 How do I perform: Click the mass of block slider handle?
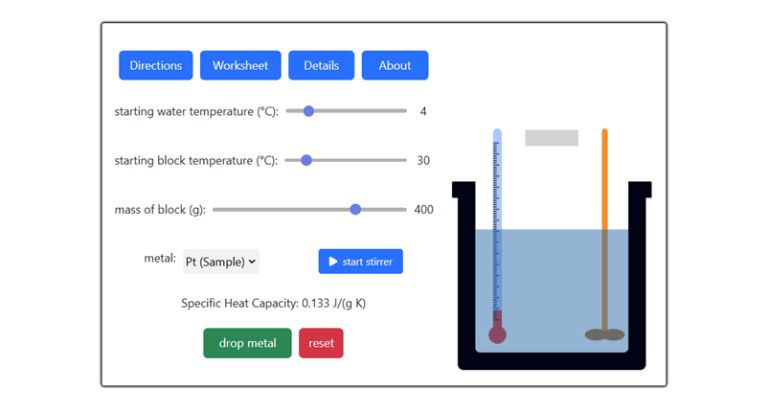click(x=355, y=209)
